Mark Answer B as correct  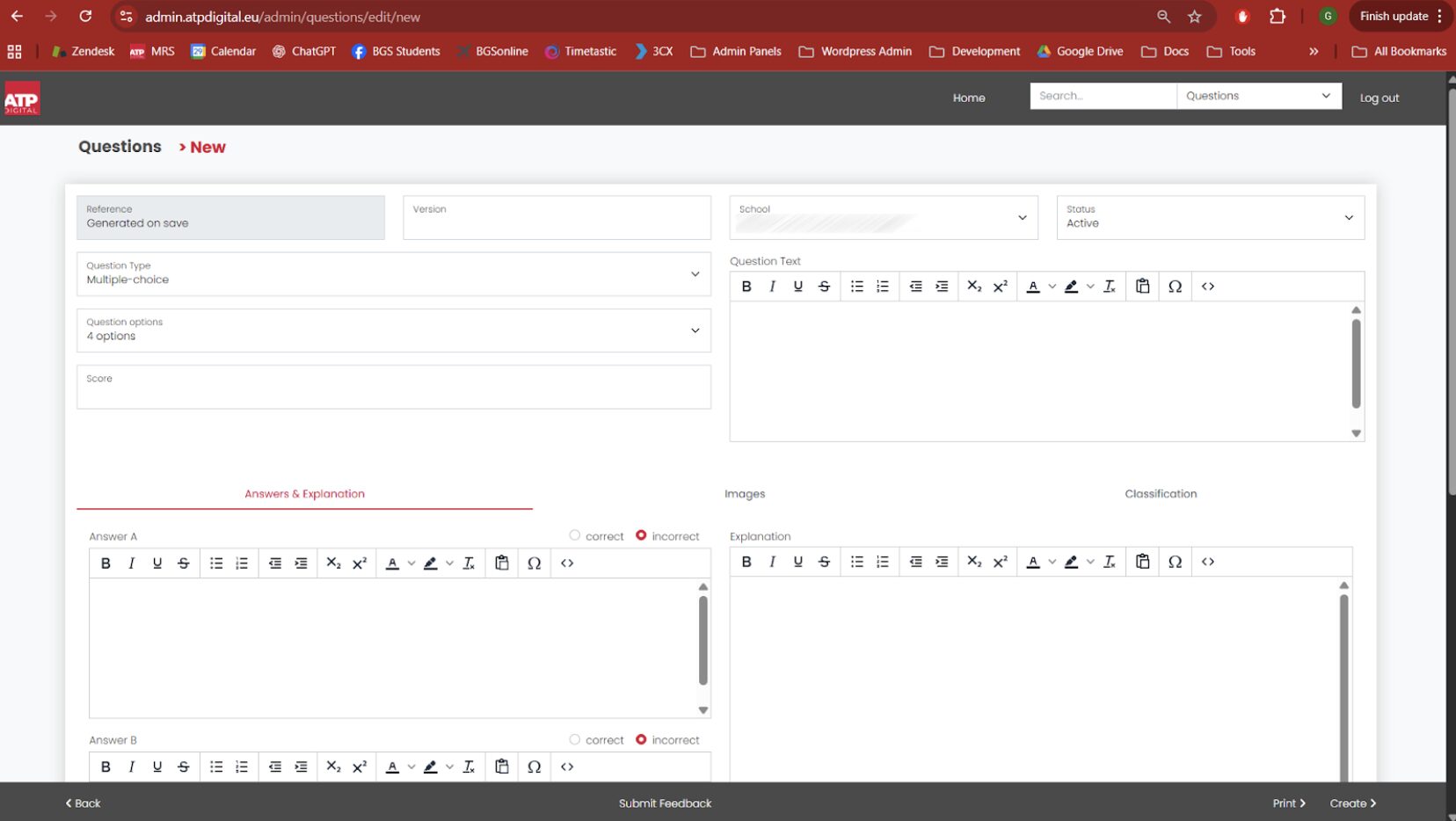point(575,739)
